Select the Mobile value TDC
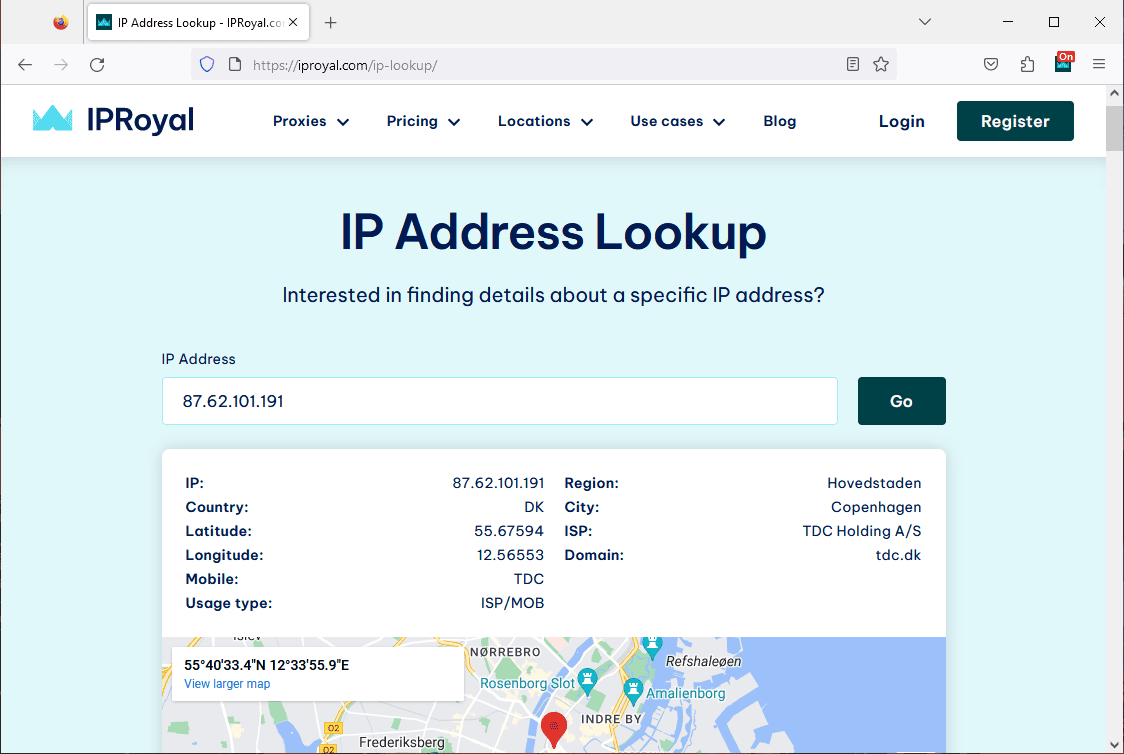The image size is (1124, 754). (x=529, y=579)
